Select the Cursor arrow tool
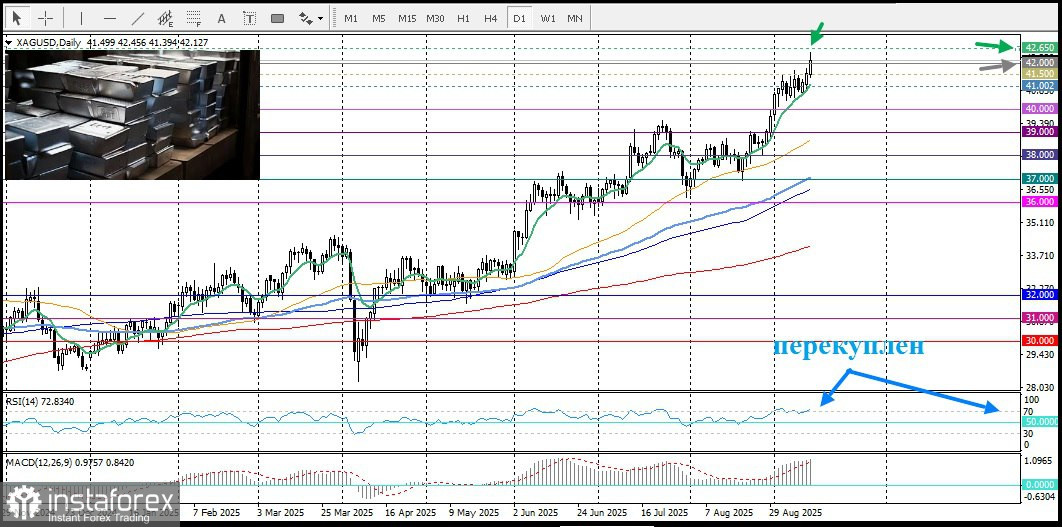1062x527 pixels. (17, 18)
